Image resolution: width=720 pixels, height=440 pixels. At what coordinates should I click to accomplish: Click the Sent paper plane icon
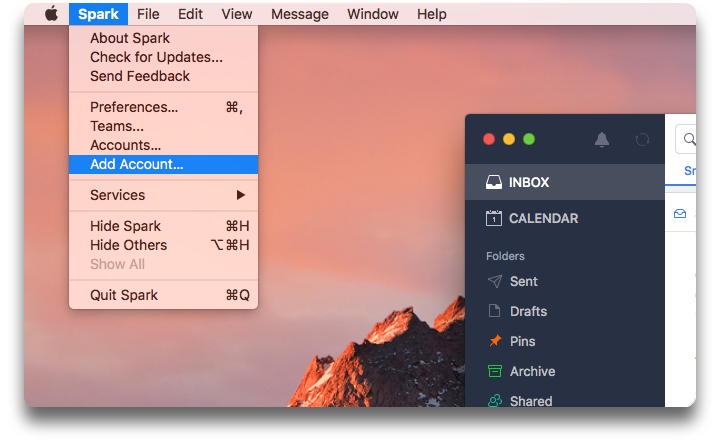(495, 281)
